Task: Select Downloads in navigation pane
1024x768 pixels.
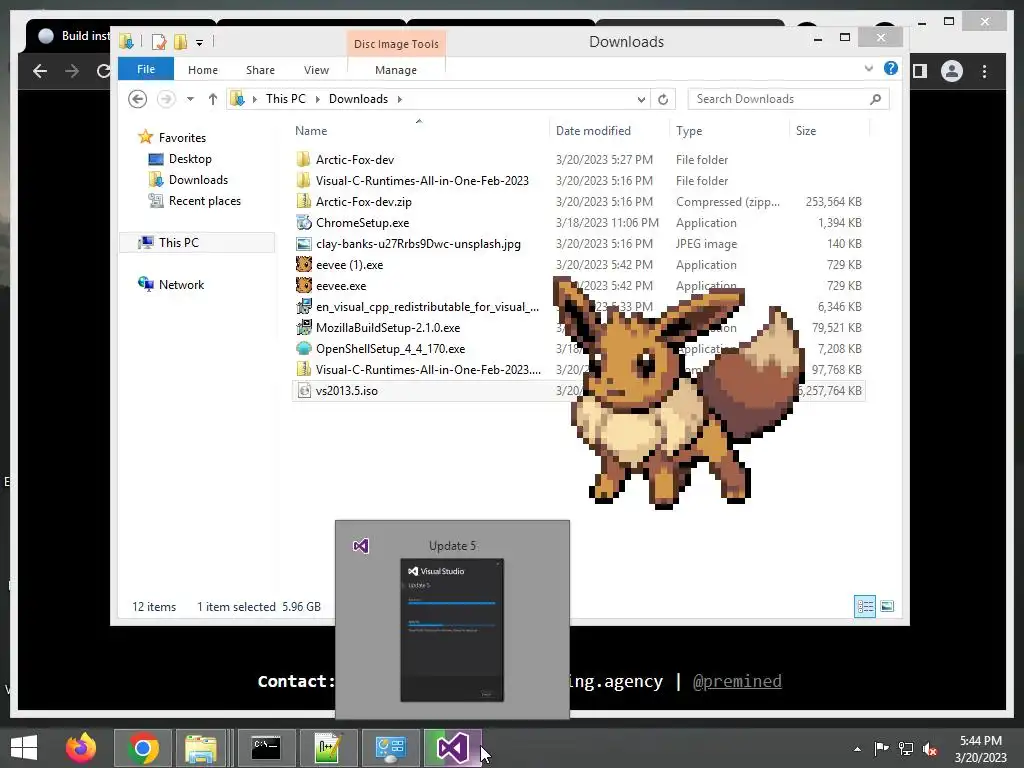Action: pos(198,180)
